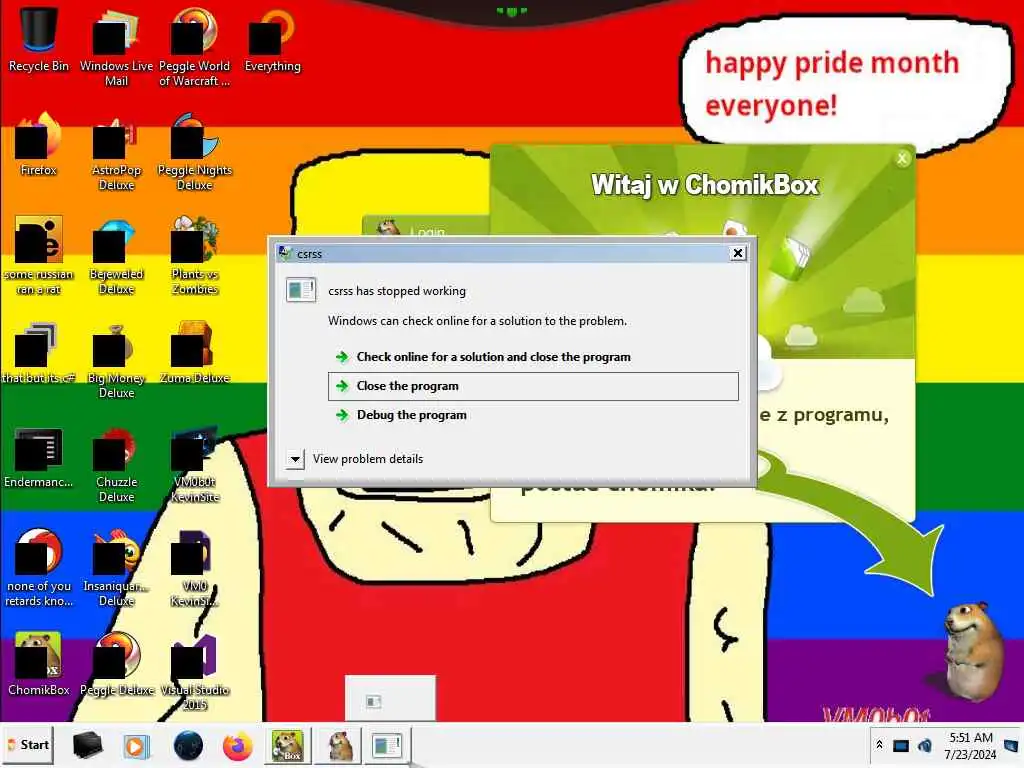This screenshot has width=1024, height=768.
Task: Select Plants vs Zombies desktop icon
Action: point(194,255)
